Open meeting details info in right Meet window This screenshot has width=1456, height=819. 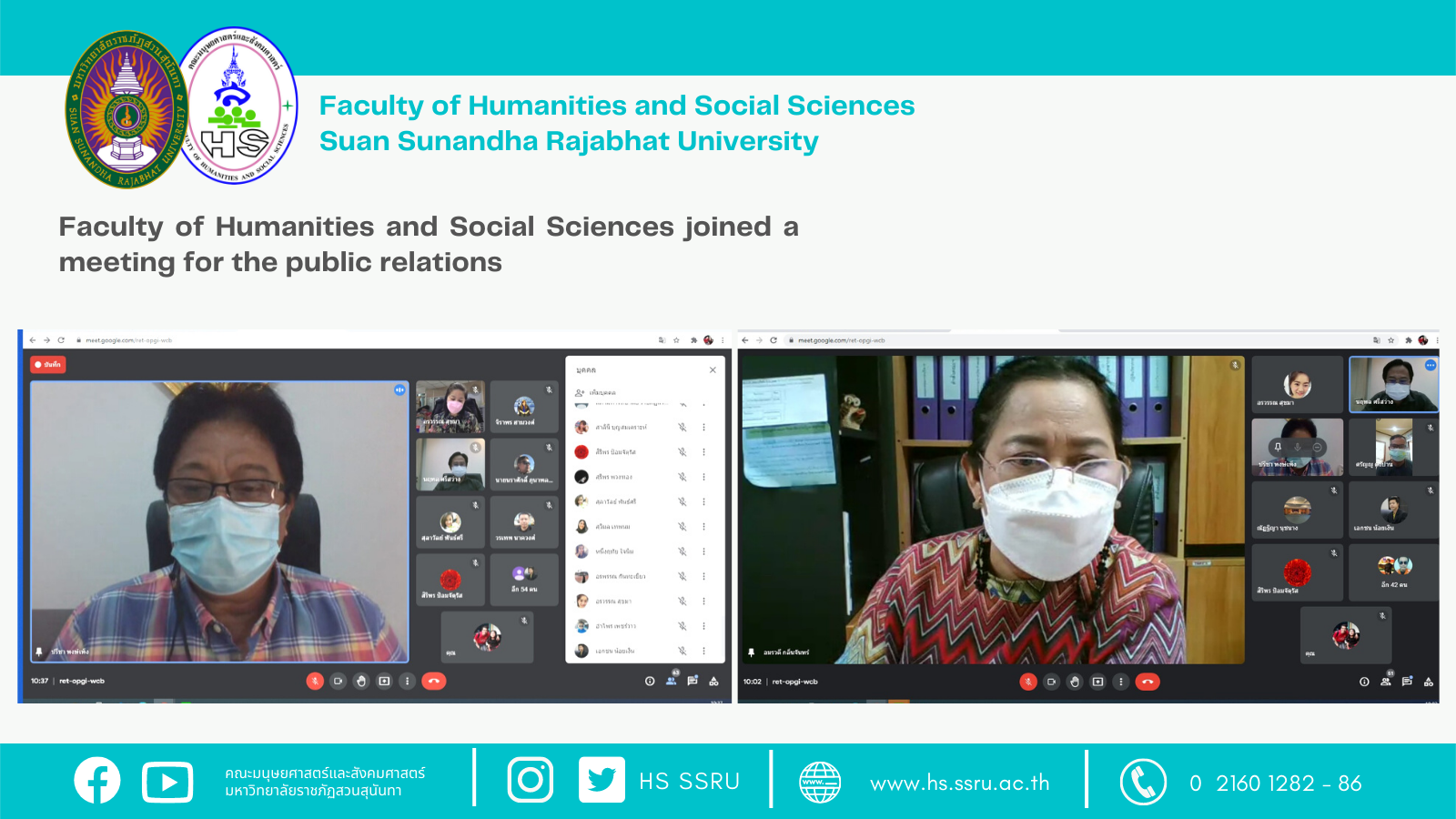tap(1364, 682)
